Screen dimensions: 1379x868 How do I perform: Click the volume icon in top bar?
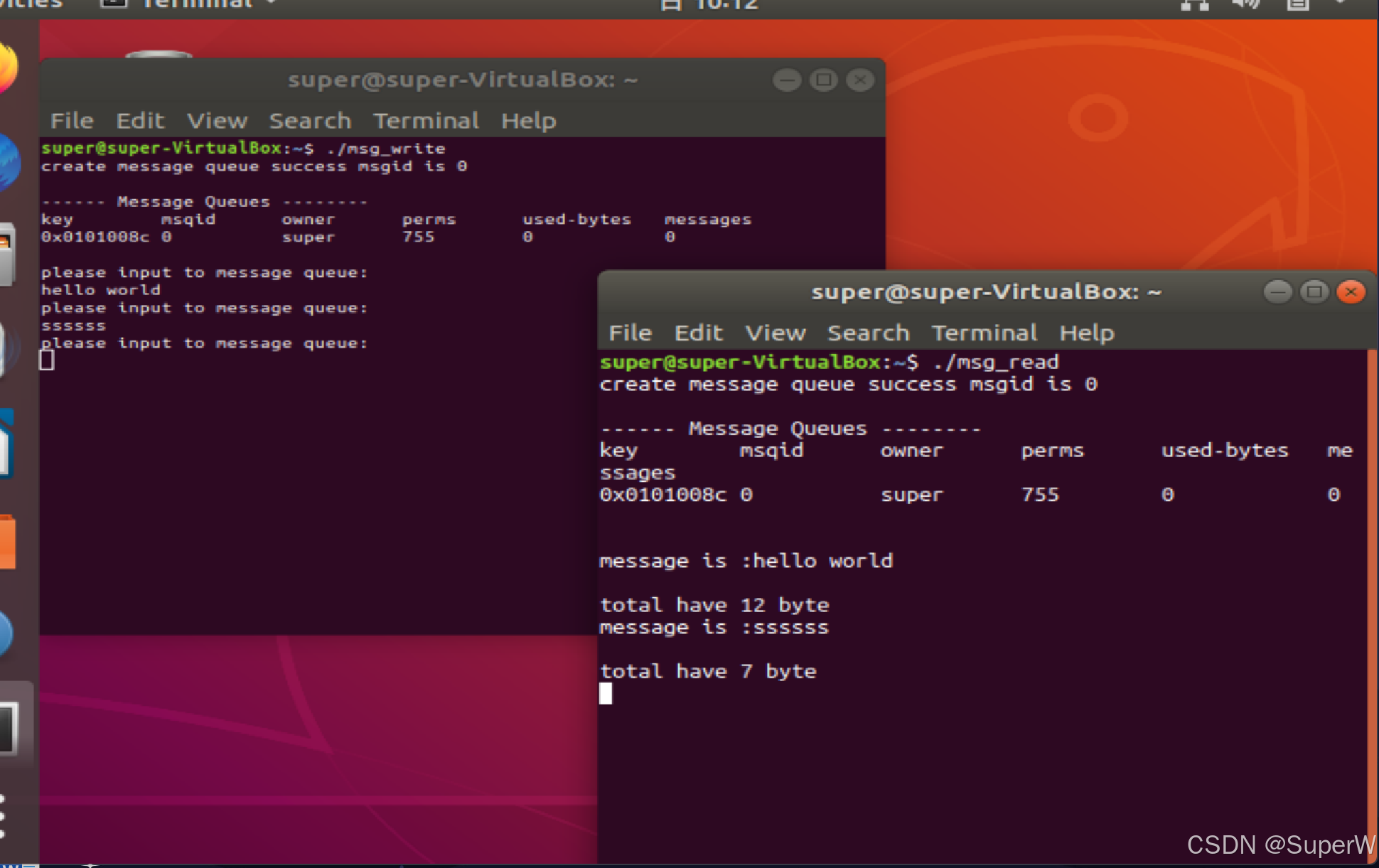(1245, 4)
